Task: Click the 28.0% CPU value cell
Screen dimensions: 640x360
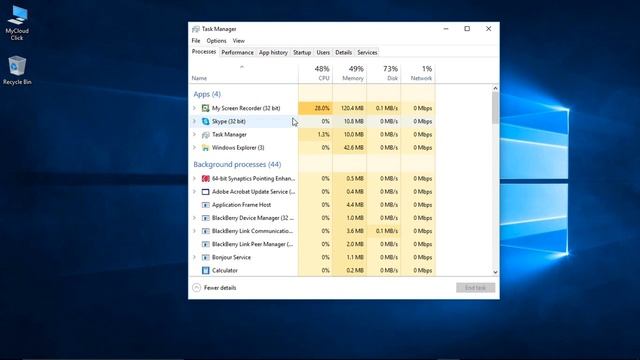Action: [316, 108]
